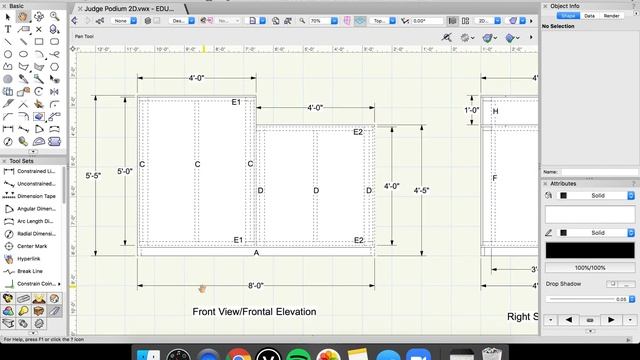Open Chrome from the dock

tap(238, 354)
